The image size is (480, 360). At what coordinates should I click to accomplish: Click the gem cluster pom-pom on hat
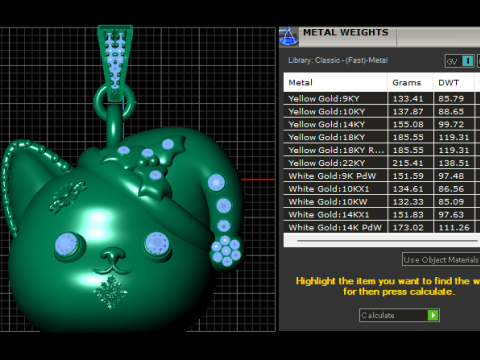click(x=226, y=251)
